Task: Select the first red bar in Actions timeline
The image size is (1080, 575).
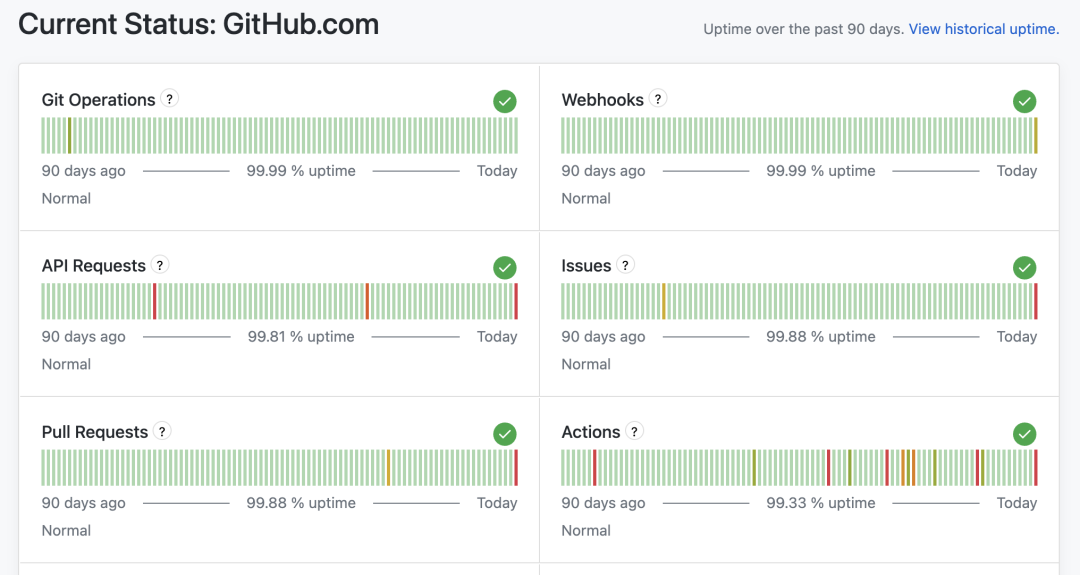Action: tap(594, 468)
